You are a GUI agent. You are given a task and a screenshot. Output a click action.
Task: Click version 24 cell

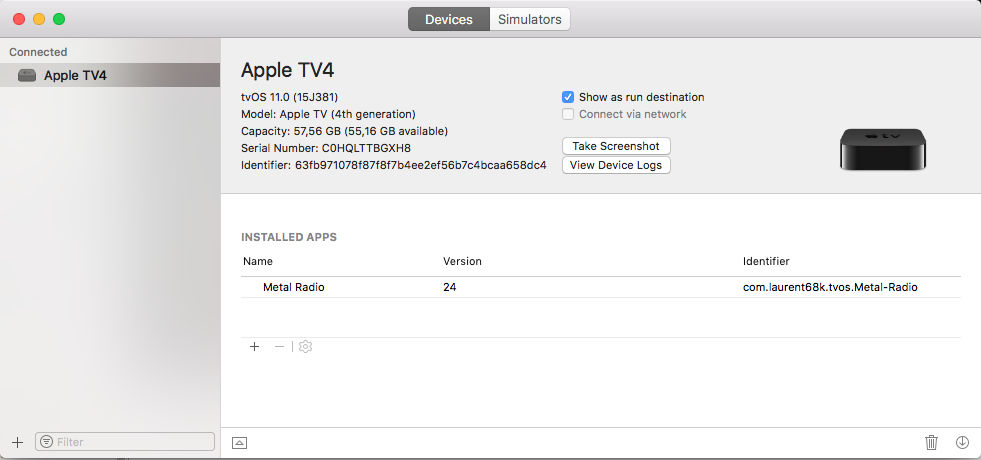450,287
